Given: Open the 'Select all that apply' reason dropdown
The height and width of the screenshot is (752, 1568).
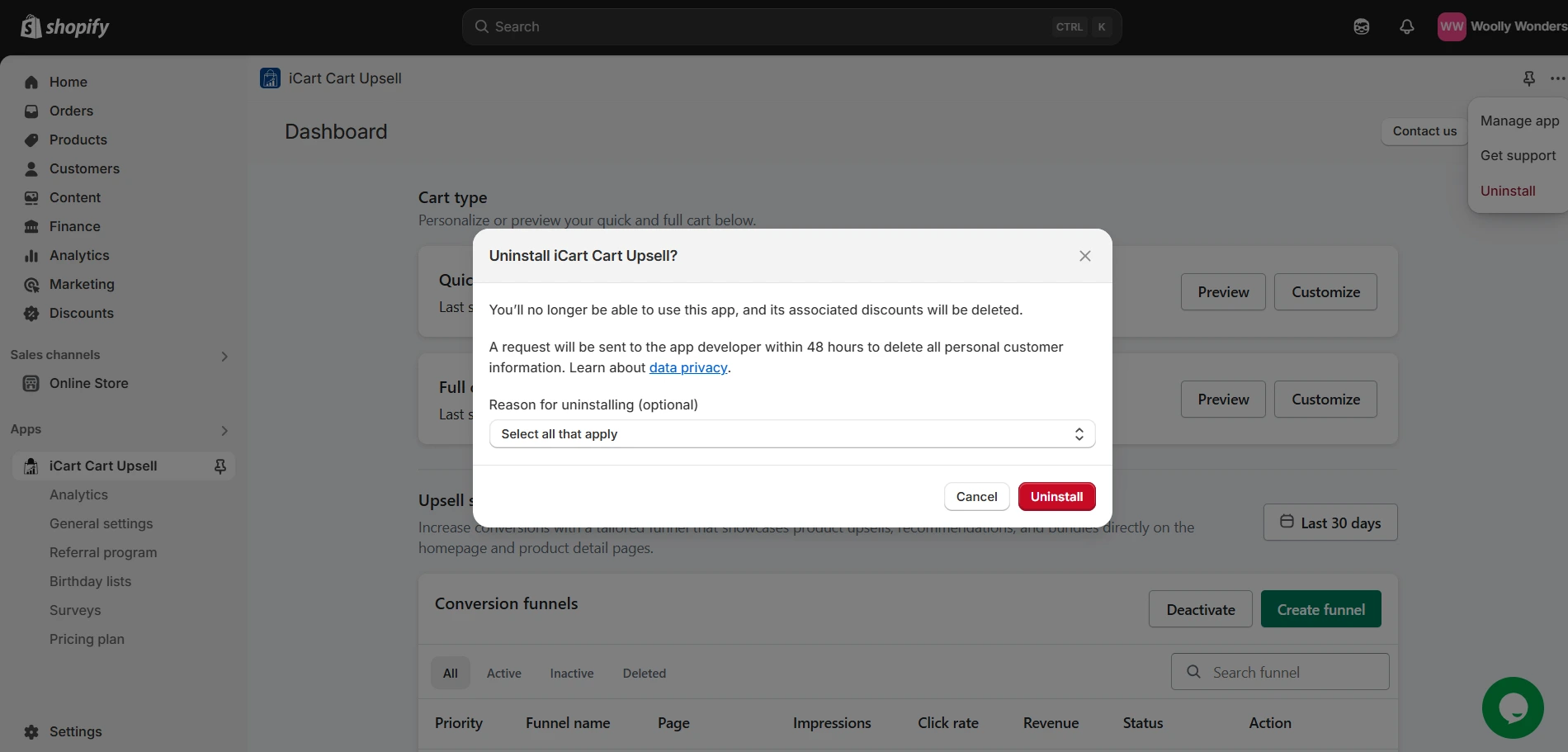Looking at the screenshot, I should coord(792,434).
